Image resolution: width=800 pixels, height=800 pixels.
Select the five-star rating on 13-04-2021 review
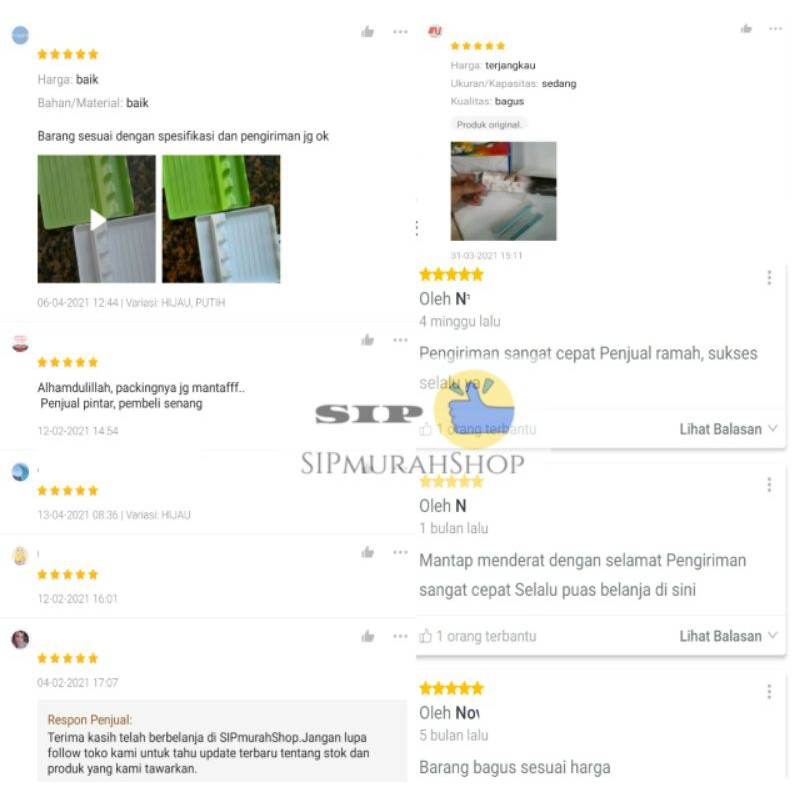(67, 491)
